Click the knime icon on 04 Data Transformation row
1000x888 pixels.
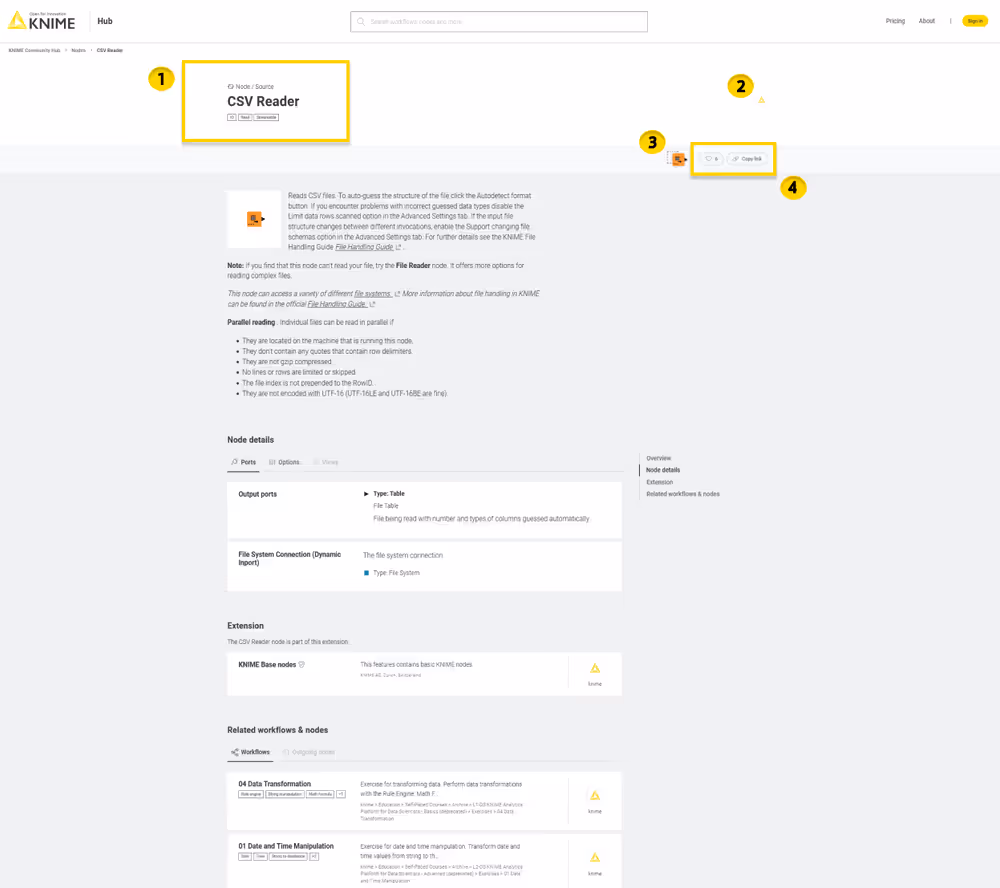coord(595,797)
